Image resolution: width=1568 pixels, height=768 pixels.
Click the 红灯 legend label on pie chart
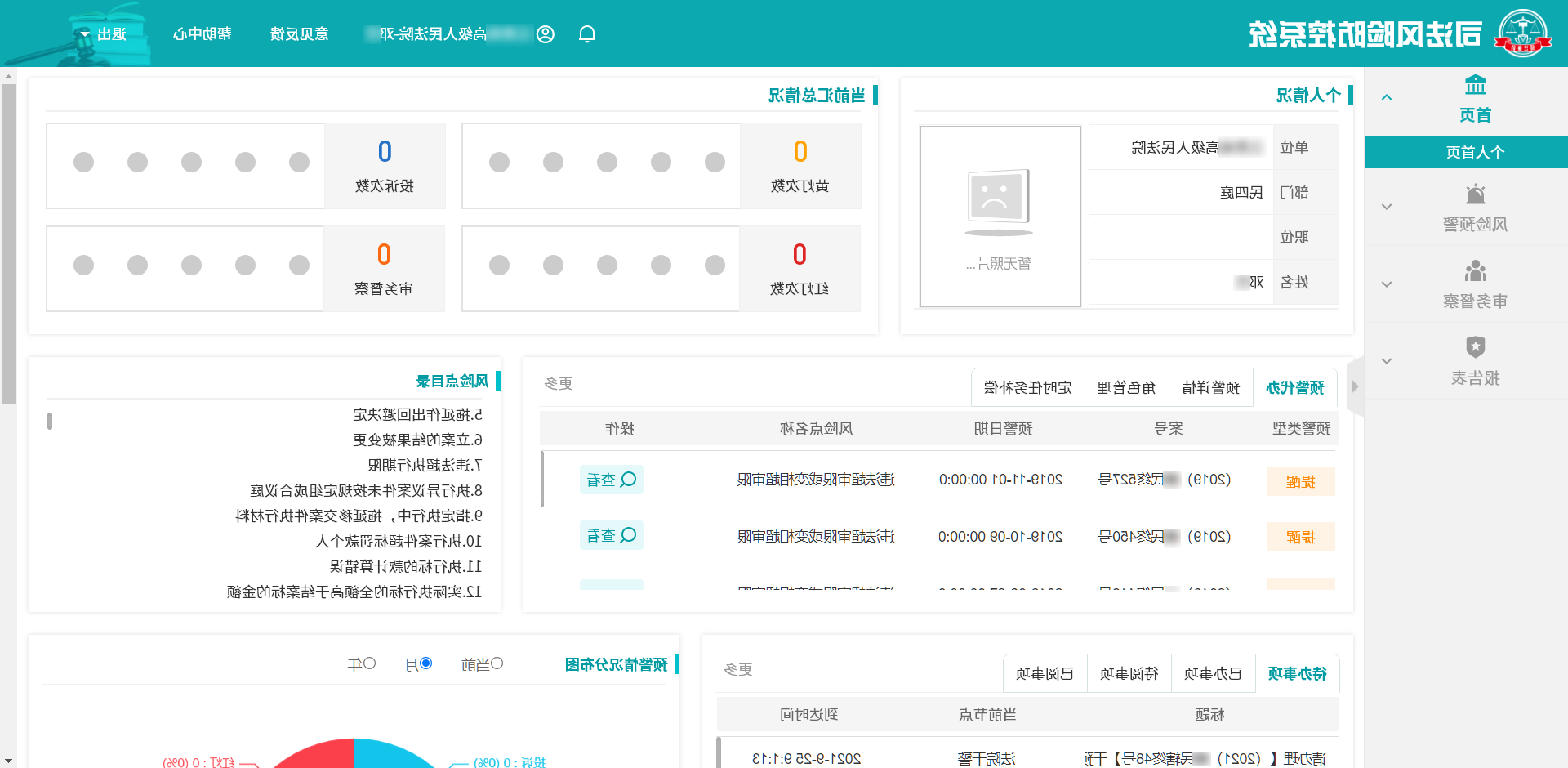[x=198, y=761]
